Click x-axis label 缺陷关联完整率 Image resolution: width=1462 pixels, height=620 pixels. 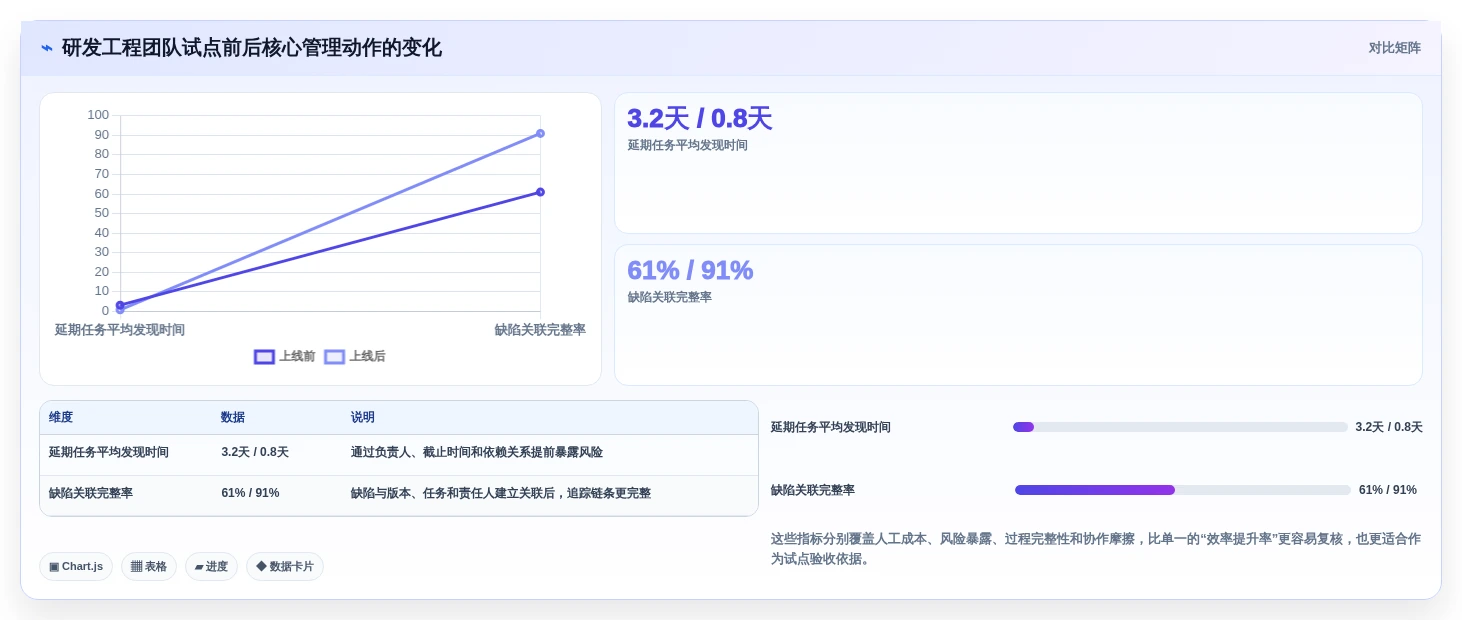click(540, 330)
